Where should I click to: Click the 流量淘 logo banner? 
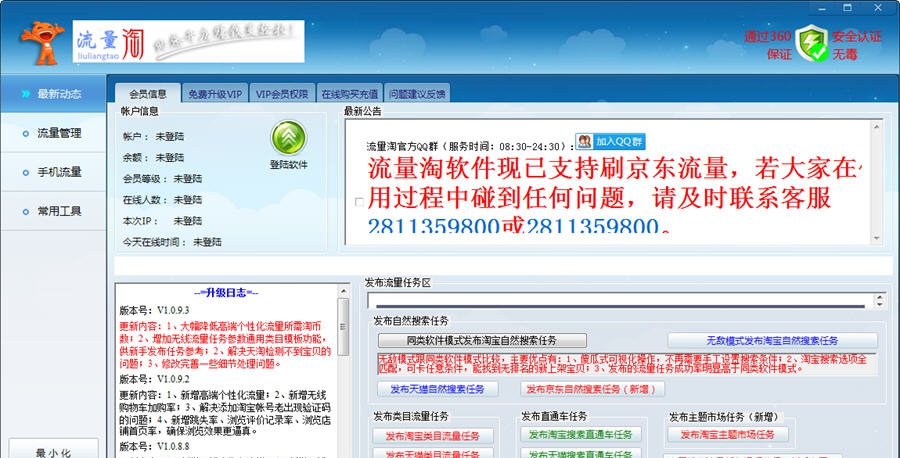pyautogui.click(x=188, y=41)
